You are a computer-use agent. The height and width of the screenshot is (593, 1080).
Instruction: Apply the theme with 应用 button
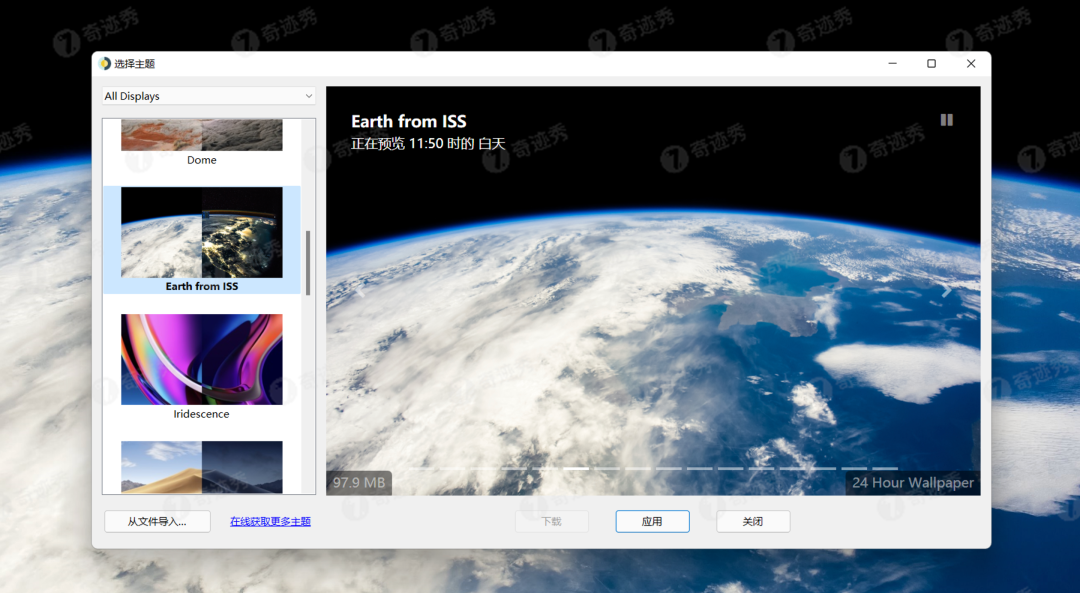(652, 521)
